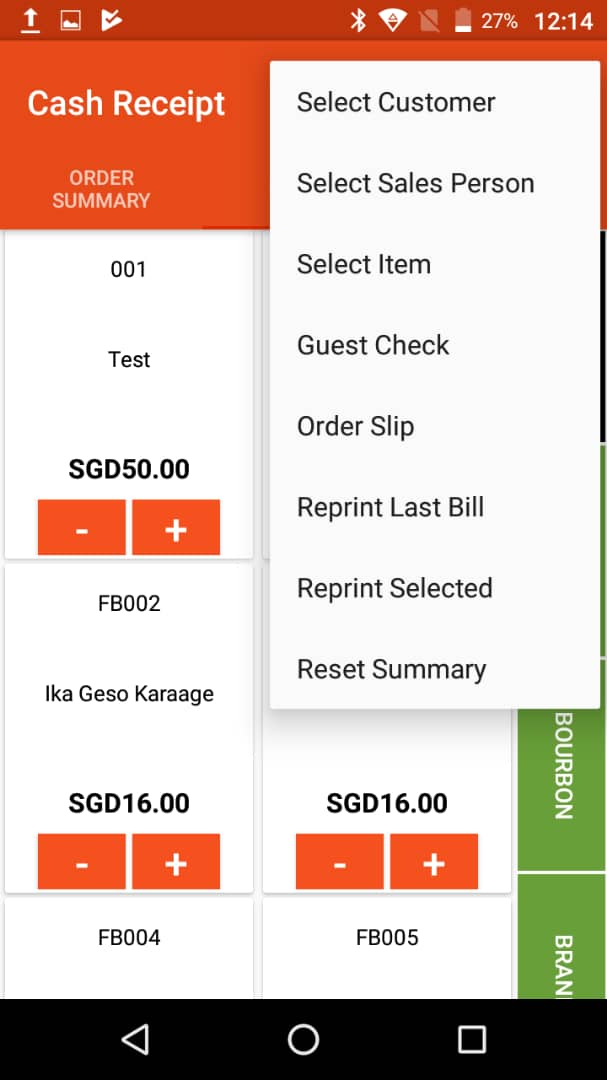
Task: Remove one Ika Geso Karaage
Action: [82, 862]
